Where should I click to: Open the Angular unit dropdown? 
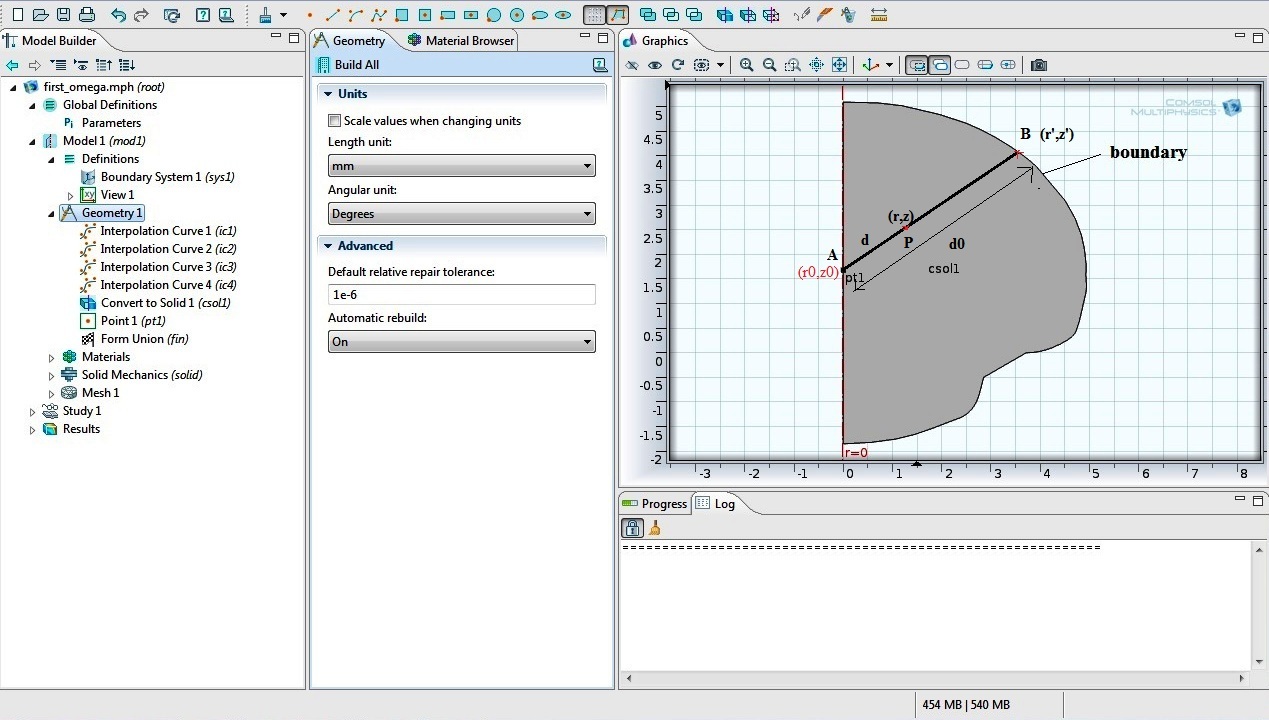(461, 214)
